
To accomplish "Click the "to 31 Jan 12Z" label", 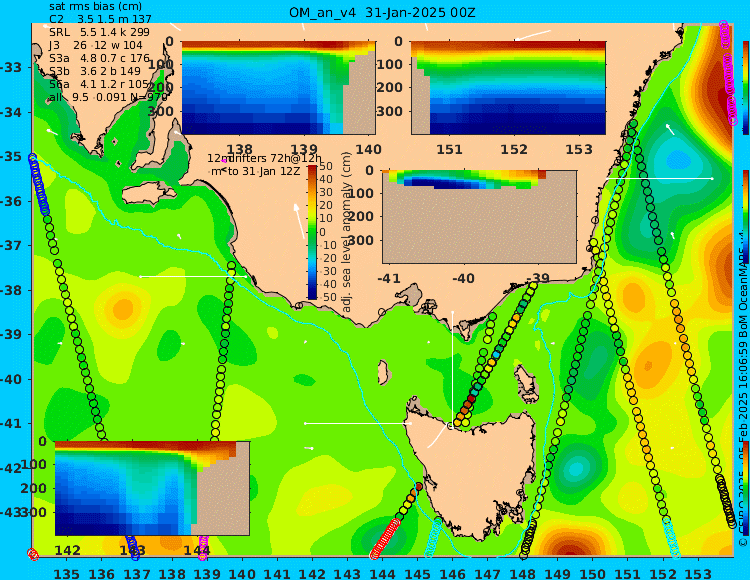I will pos(264,171).
